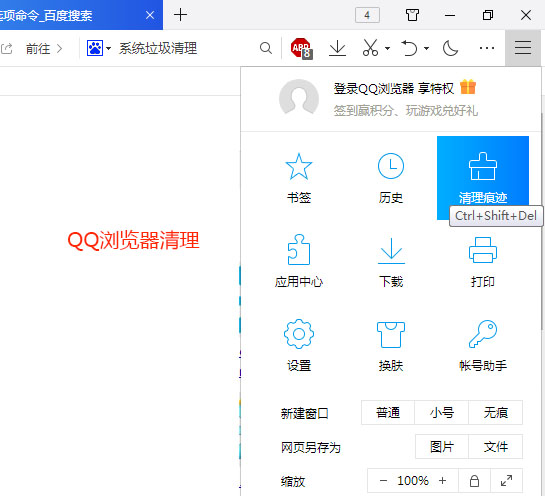Save webpage as 图片 image
Image resolution: width=545 pixels, height=496 pixels.
tap(441, 447)
